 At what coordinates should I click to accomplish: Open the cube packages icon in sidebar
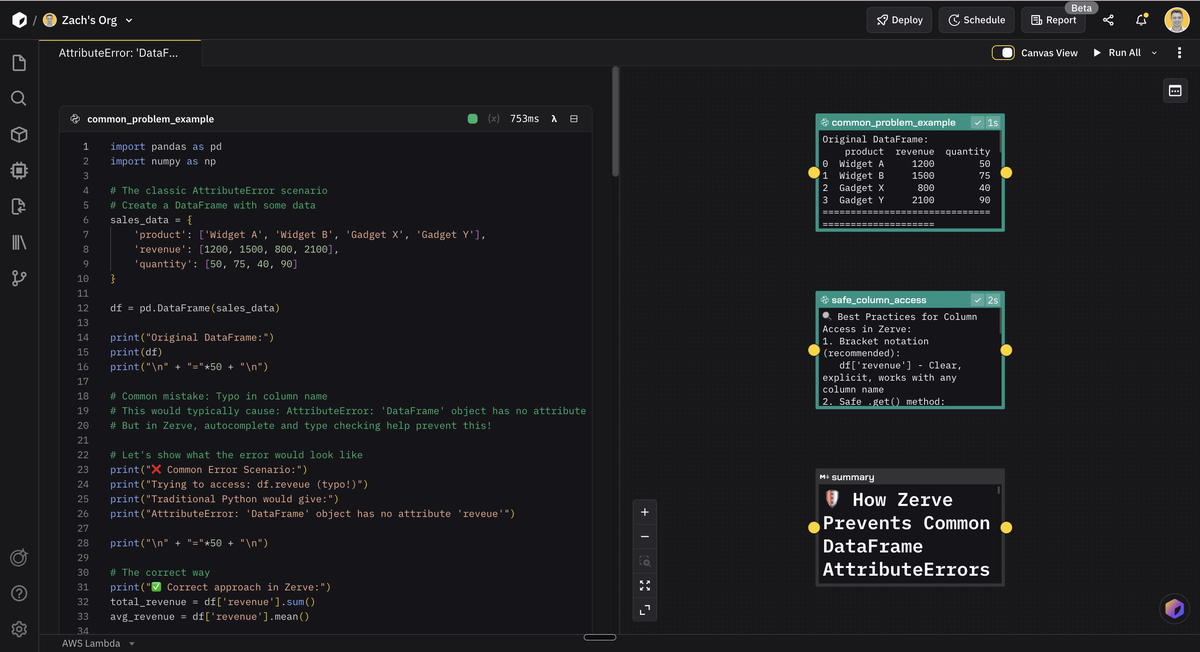(x=19, y=135)
